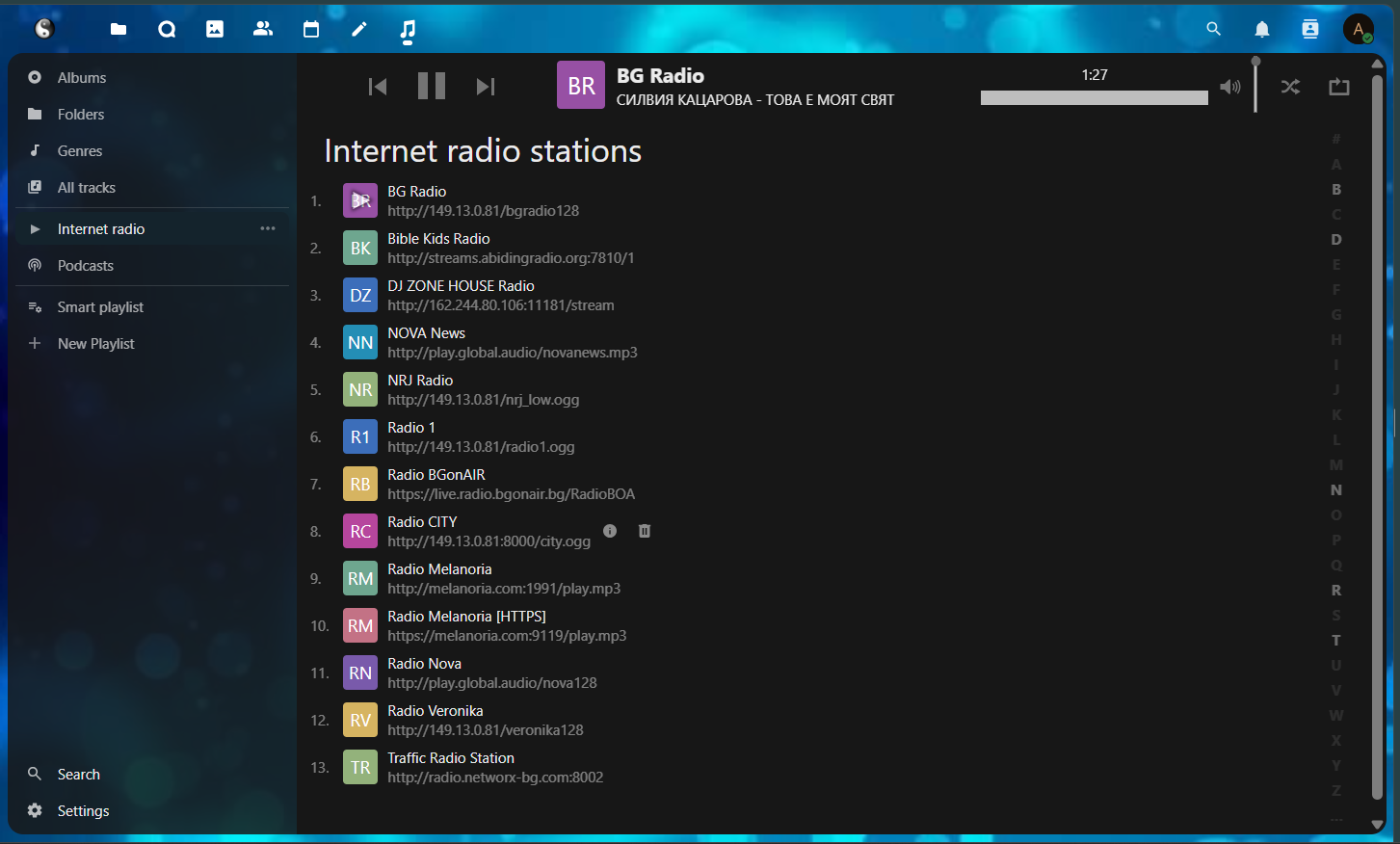Switch to the Albums view

click(82, 78)
